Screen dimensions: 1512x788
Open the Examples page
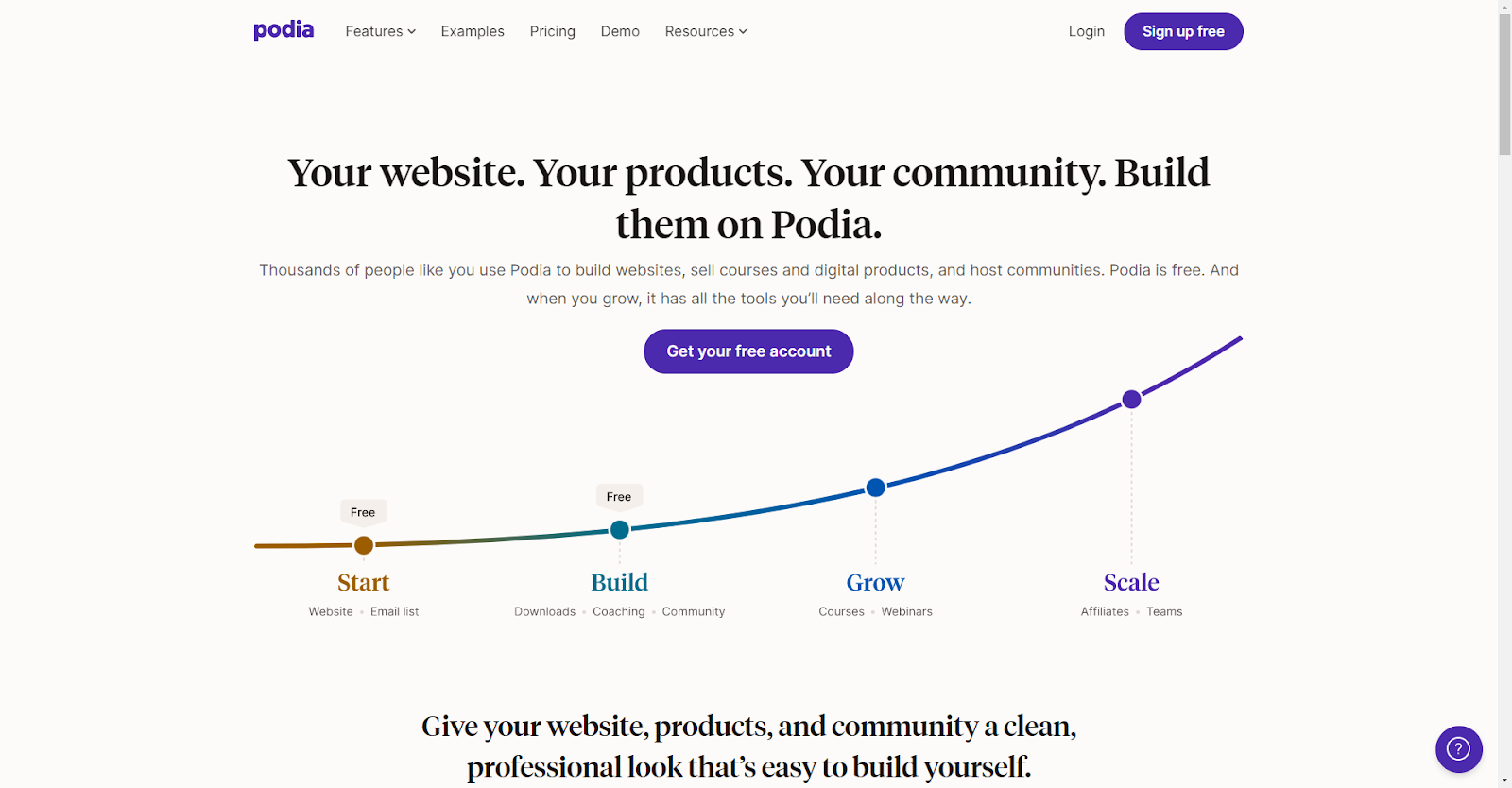[472, 31]
